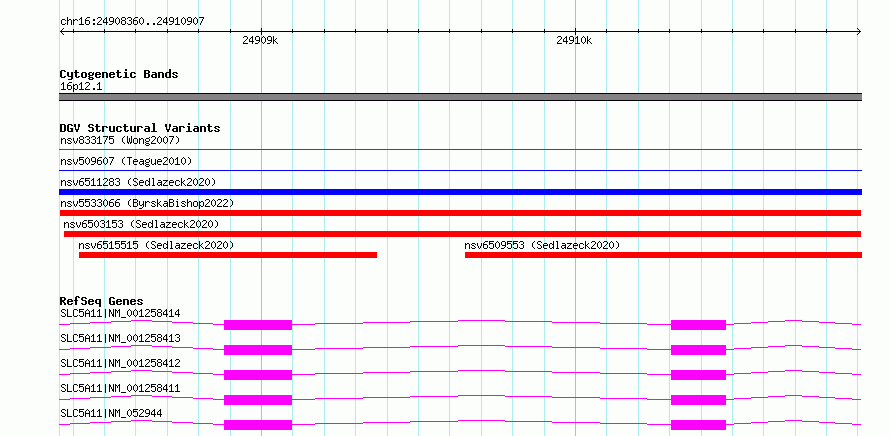Screen dimensions: 890x436
Task: Select the red nsv5533066 variant bar
Action: pyautogui.click(x=460, y=213)
